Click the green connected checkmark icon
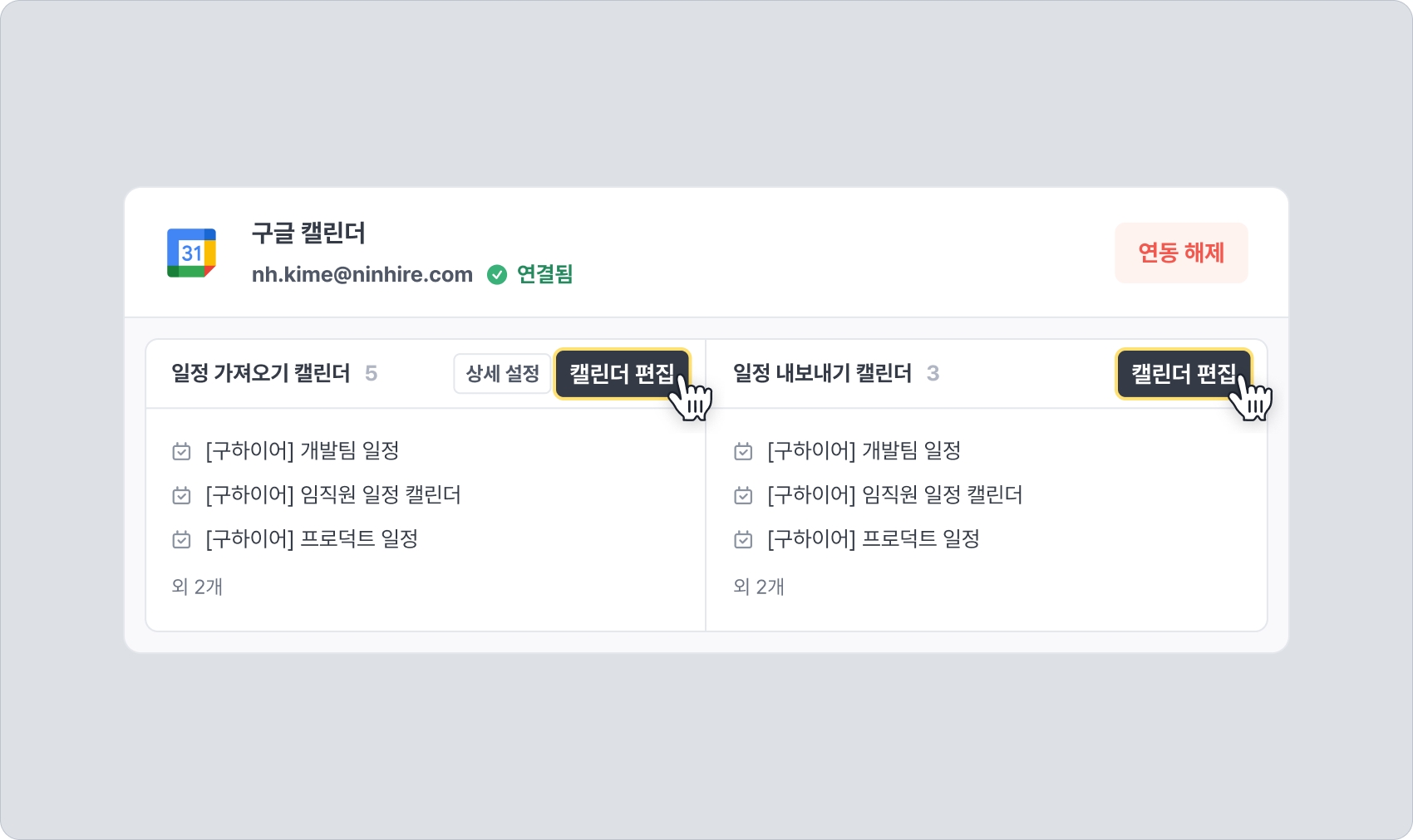This screenshot has width=1413, height=840. pyautogui.click(x=497, y=274)
